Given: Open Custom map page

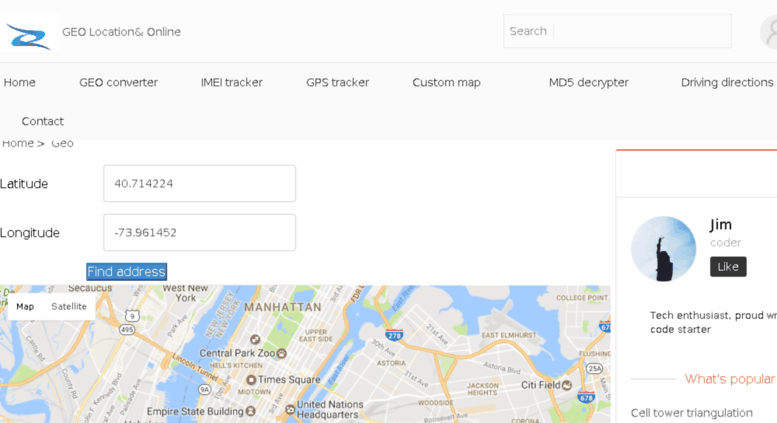Looking at the screenshot, I should 446,82.
